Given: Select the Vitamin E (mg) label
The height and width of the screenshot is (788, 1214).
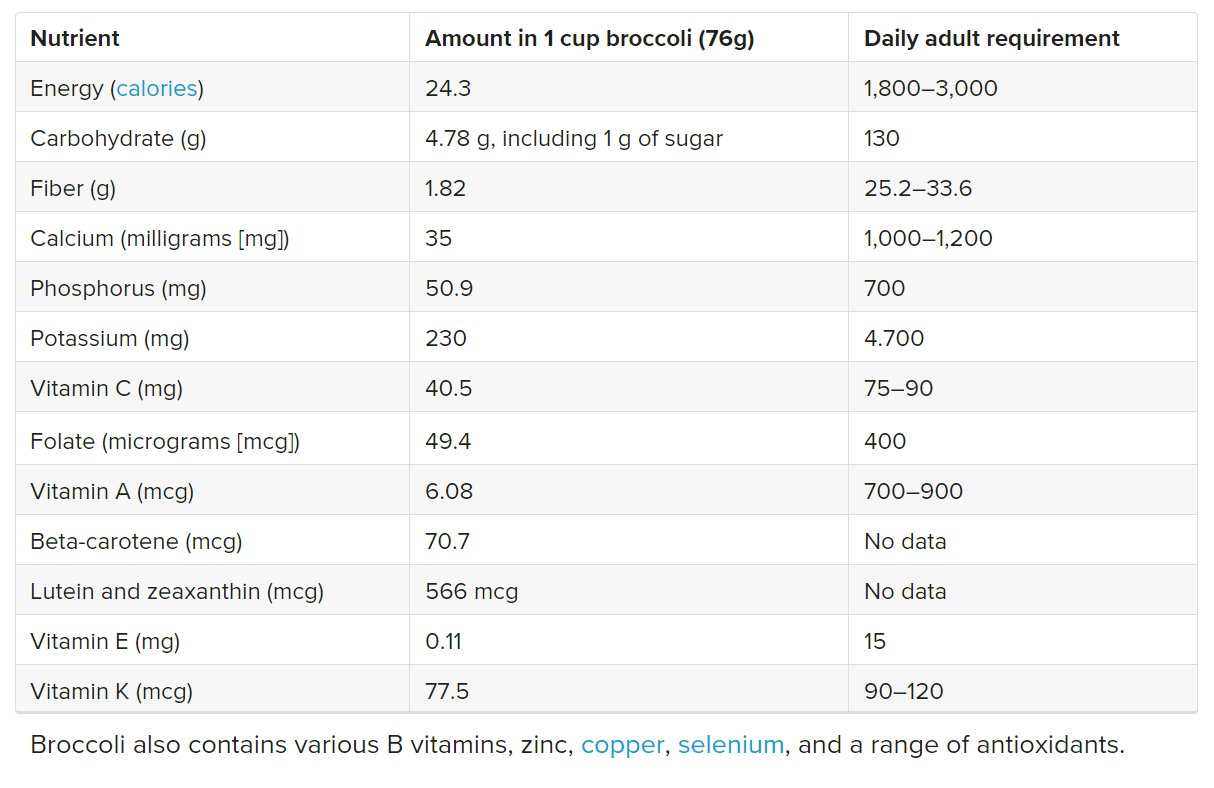Looking at the screenshot, I should 105,641.
